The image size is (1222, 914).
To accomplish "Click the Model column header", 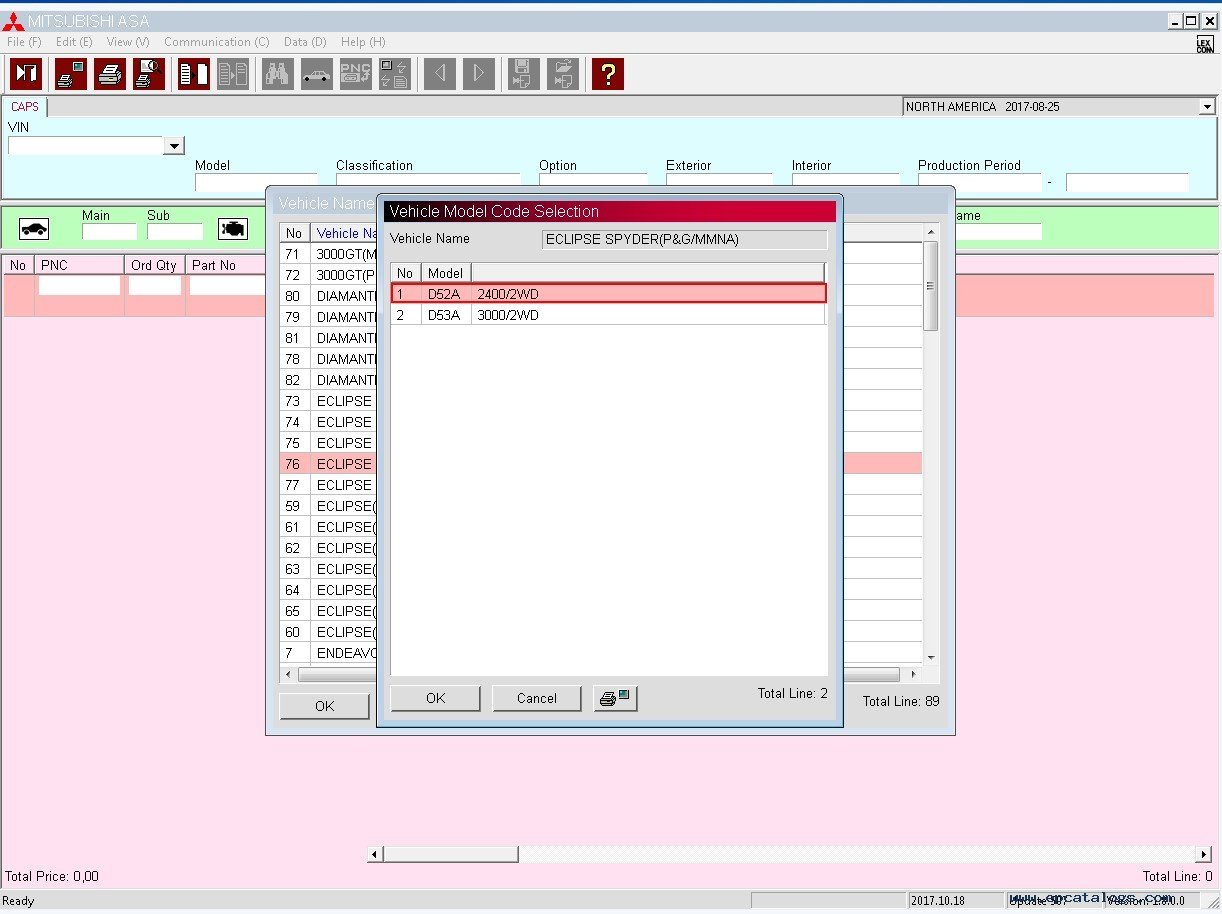I will (446, 273).
